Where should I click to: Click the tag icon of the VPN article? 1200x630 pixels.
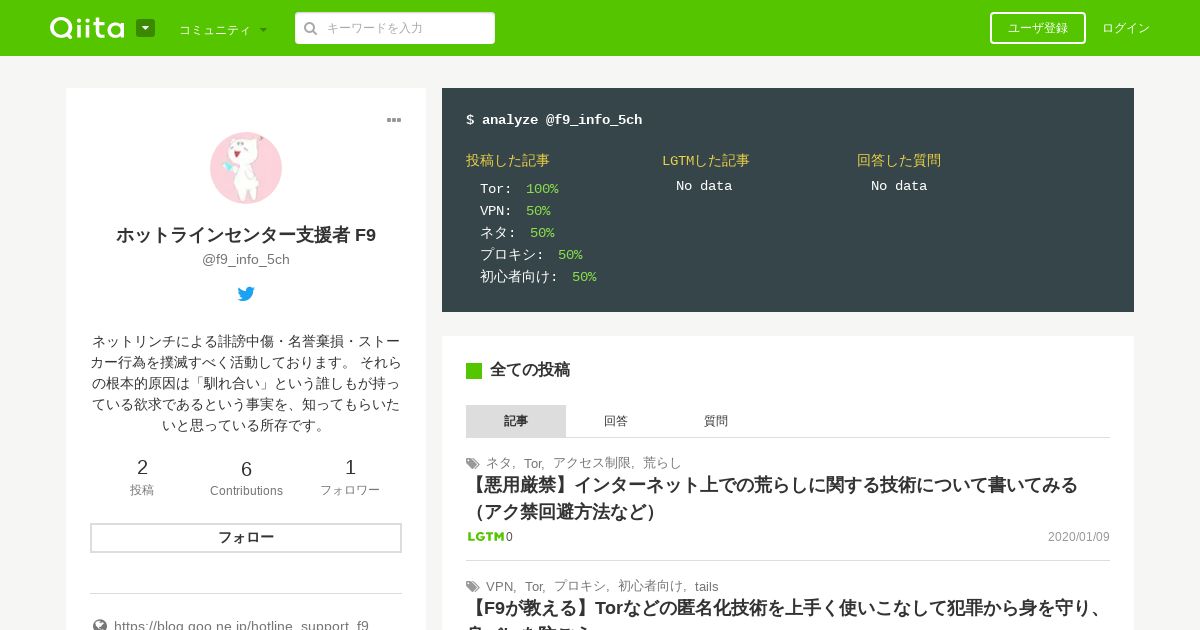473,587
